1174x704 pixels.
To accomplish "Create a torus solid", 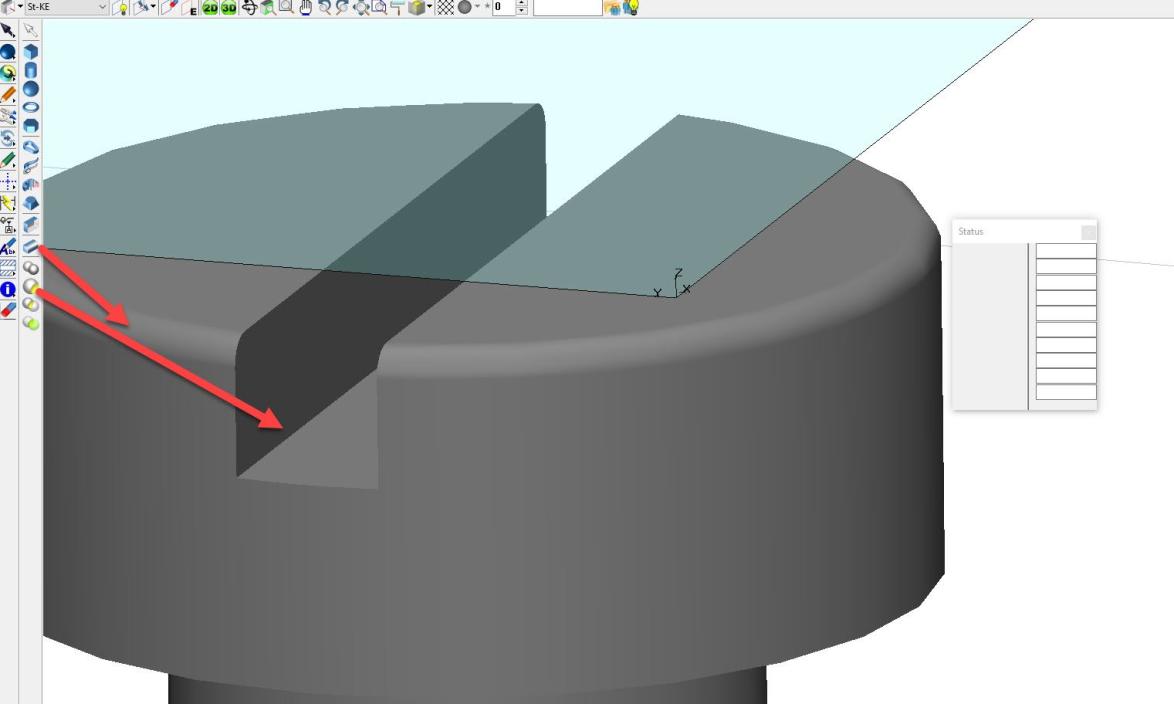I will pyautogui.click(x=30, y=108).
